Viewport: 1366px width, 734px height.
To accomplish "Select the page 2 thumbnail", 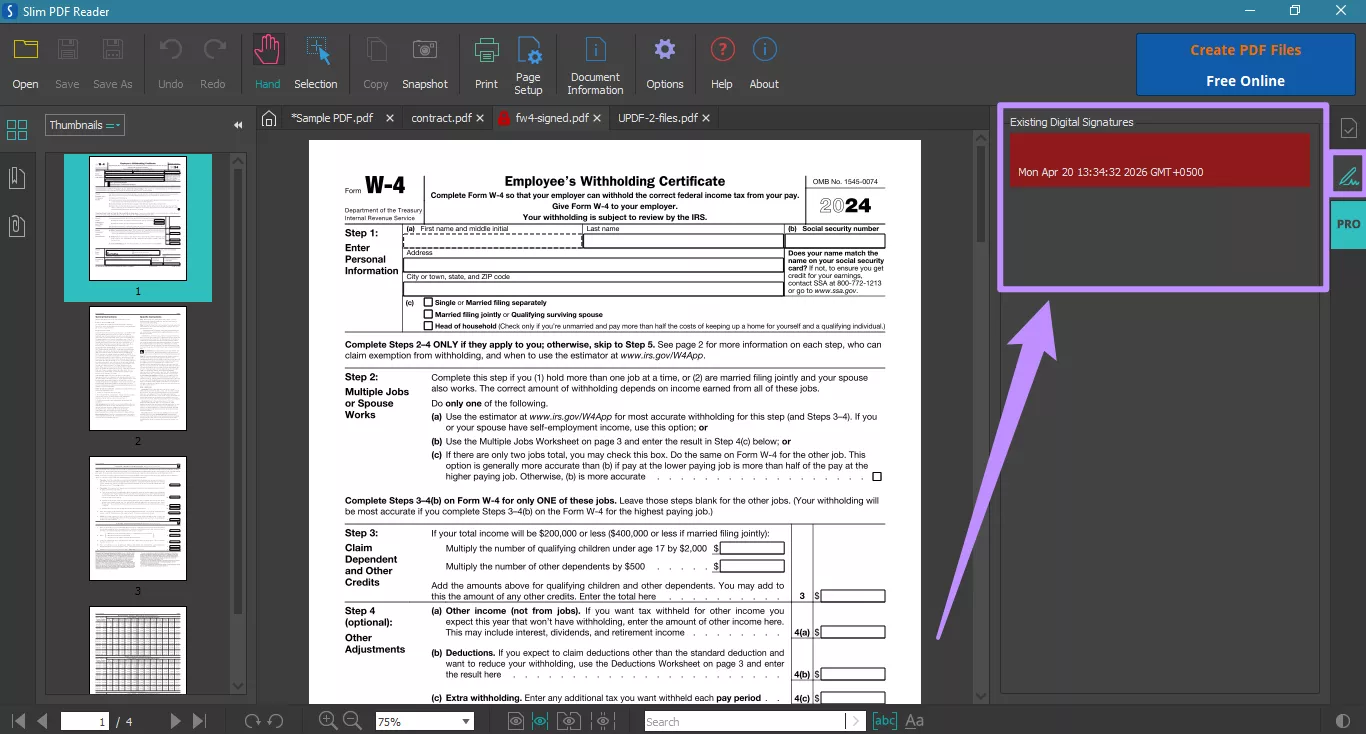I will pos(137,370).
